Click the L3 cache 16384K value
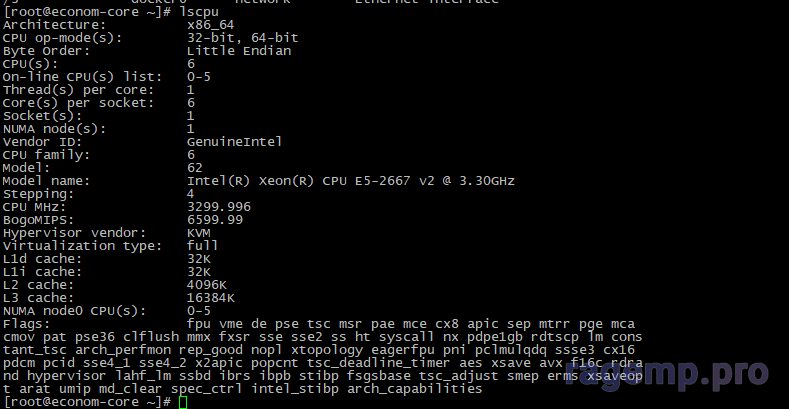Image resolution: width=789 pixels, height=409 pixels. (210, 298)
